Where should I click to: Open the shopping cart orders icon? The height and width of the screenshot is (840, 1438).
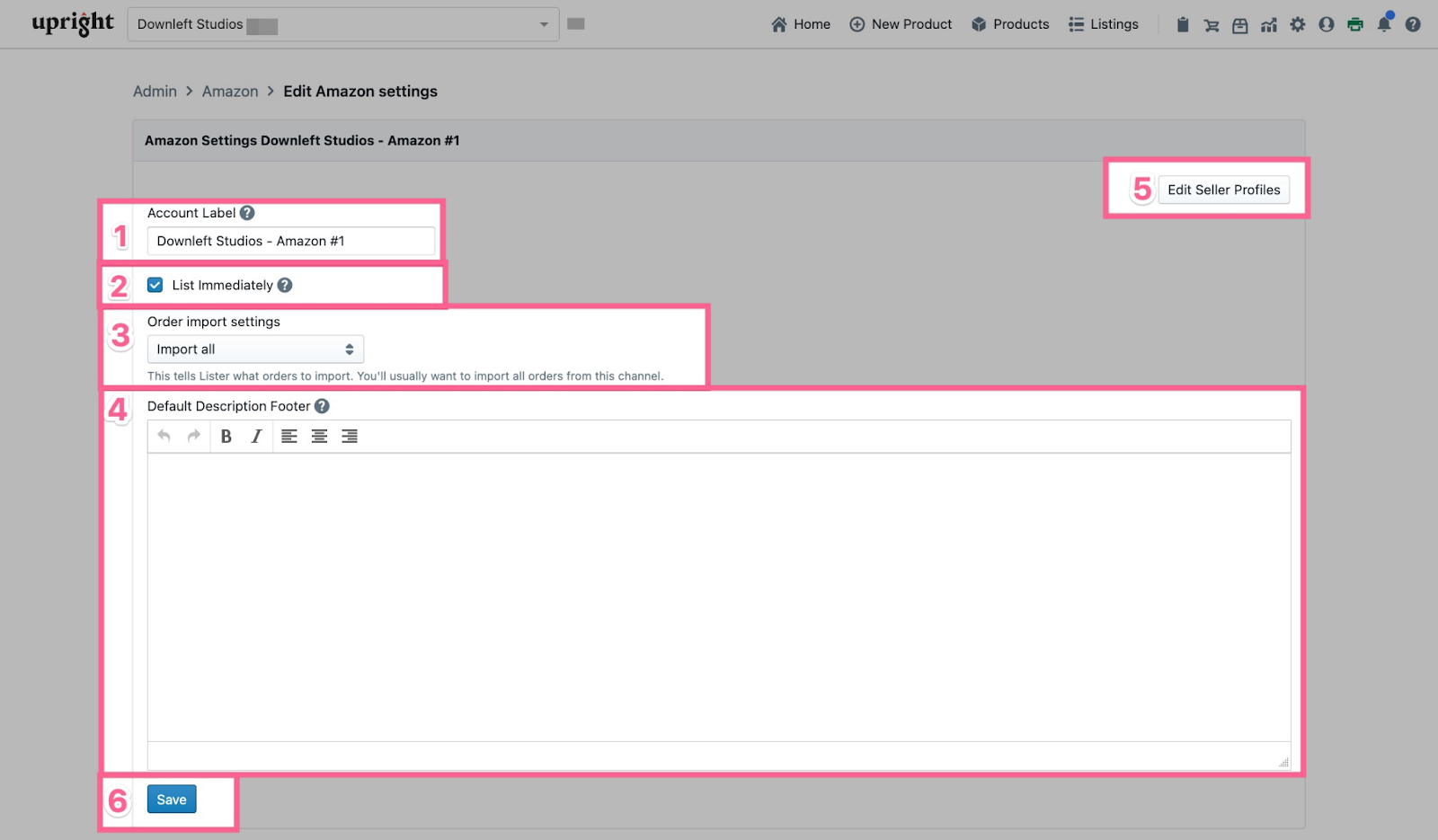(x=1212, y=25)
